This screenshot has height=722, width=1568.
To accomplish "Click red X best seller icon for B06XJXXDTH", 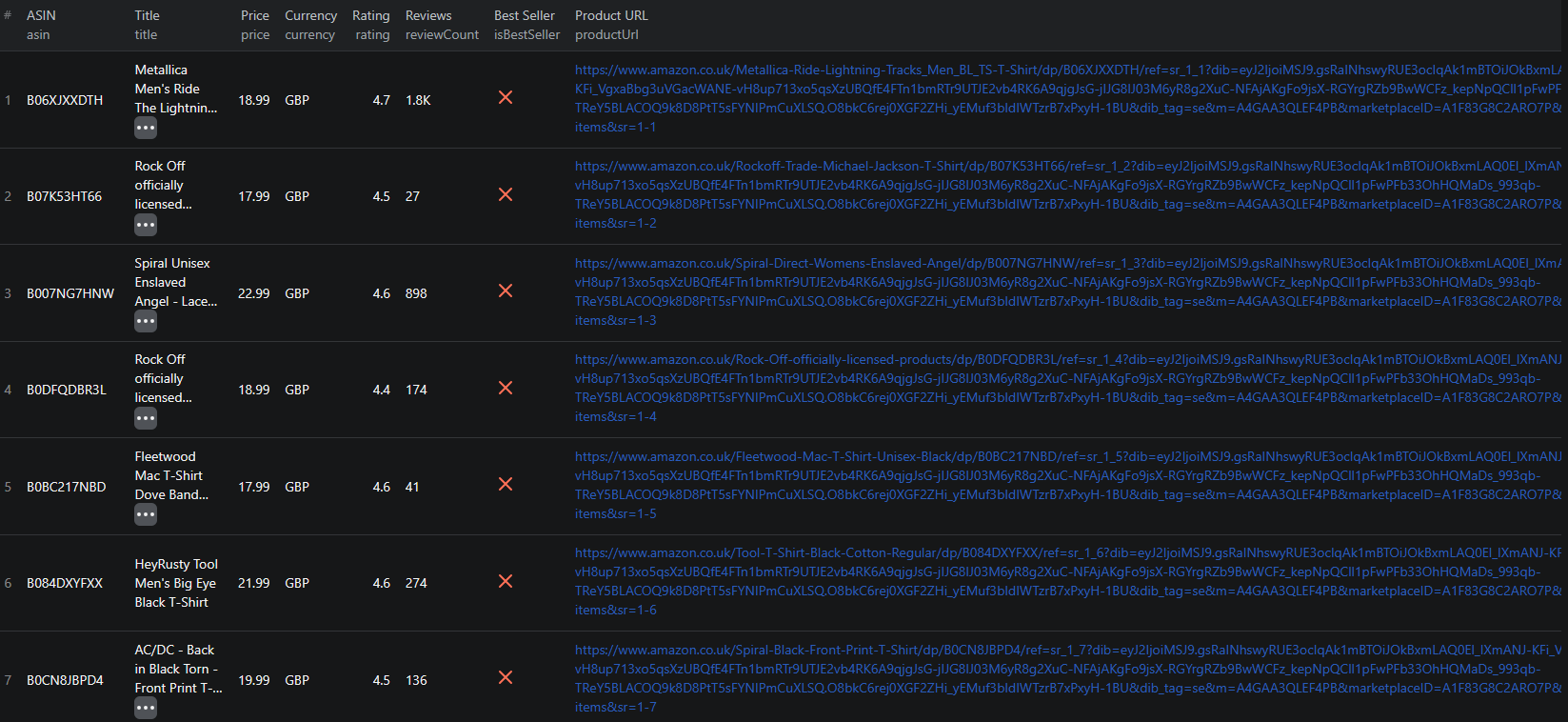I will pos(506,98).
